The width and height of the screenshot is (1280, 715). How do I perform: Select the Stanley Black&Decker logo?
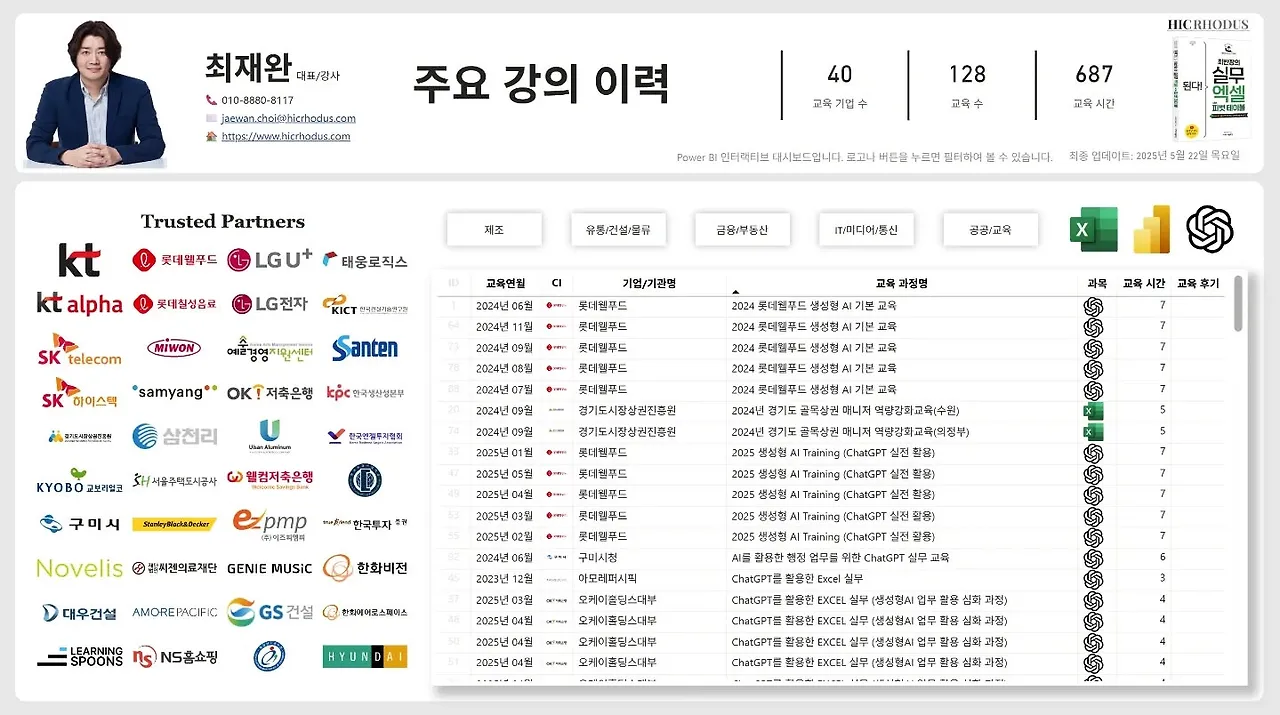click(174, 524)
